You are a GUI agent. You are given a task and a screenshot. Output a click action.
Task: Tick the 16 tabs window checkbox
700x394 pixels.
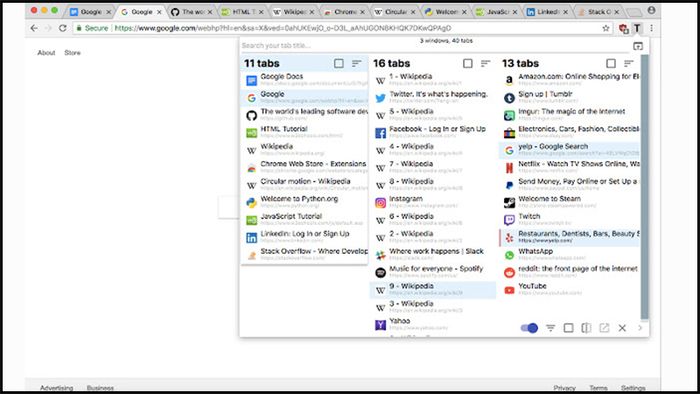(x=468, y=63)
